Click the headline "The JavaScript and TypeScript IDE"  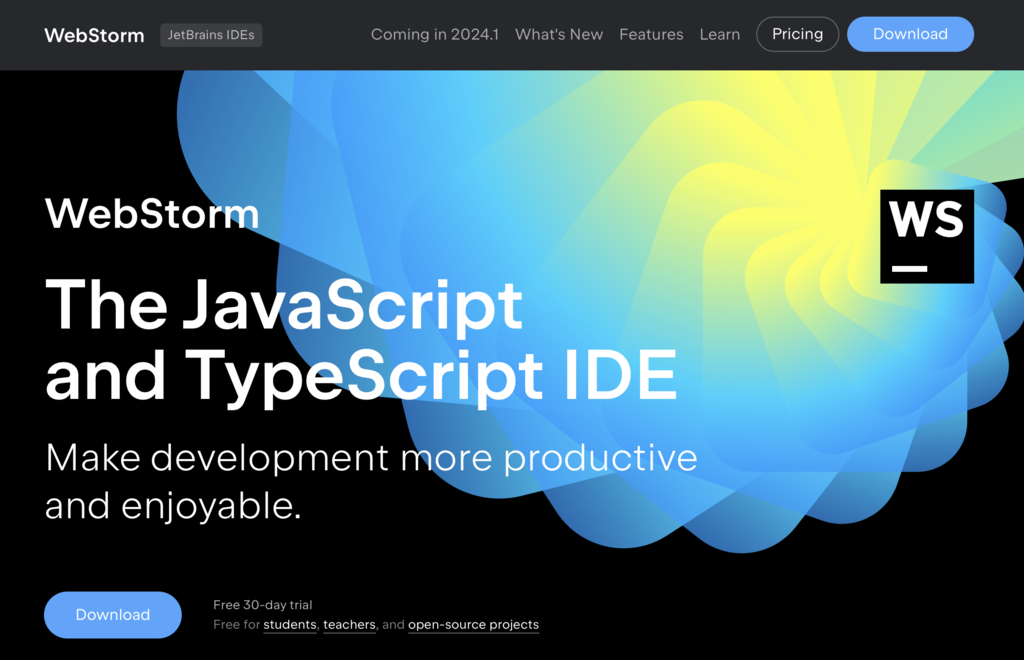pyautogui.click(x=362, y=340)
